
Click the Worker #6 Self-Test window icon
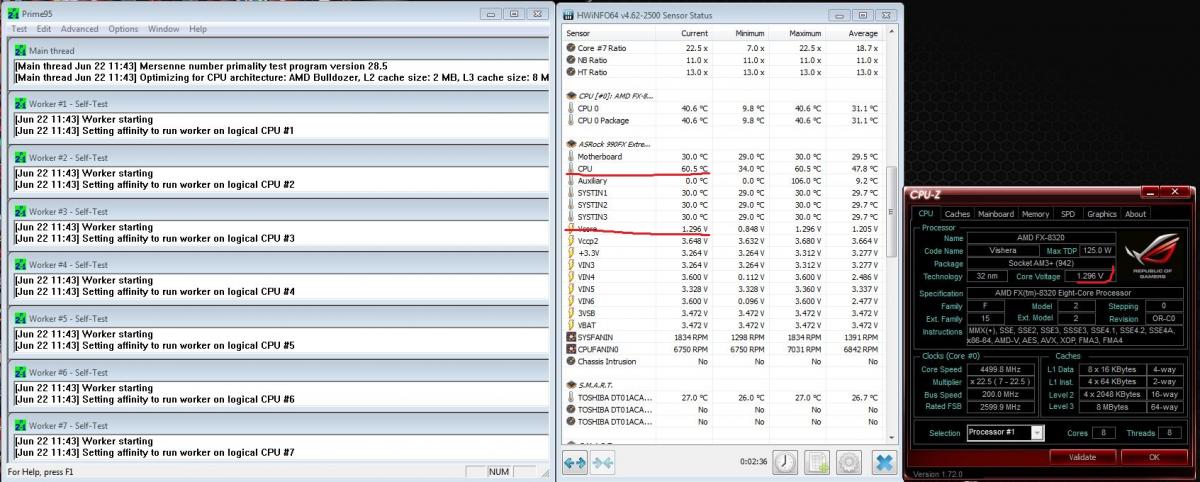[20, 372]
